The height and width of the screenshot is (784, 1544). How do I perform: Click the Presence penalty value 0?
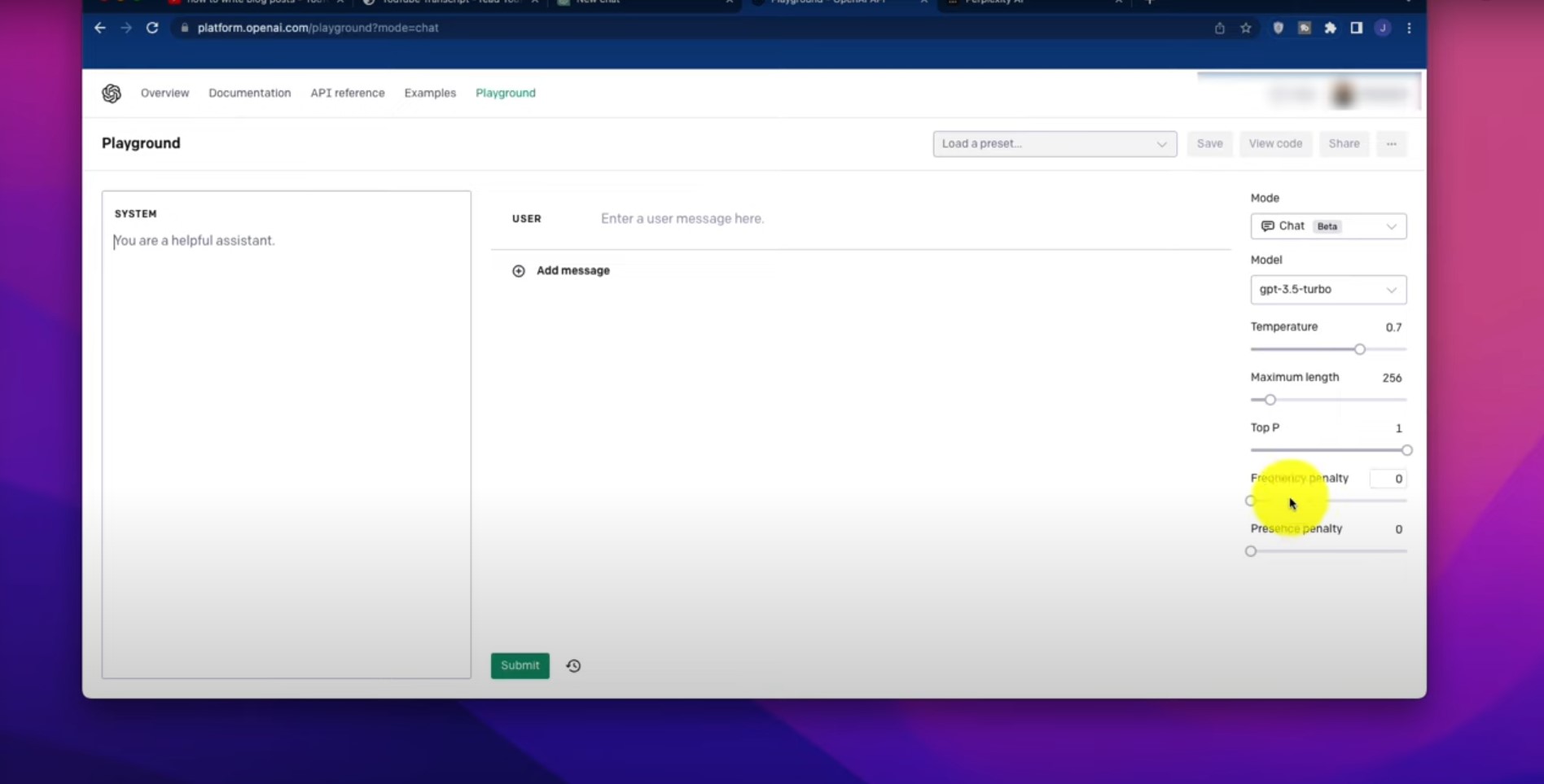1398,529
